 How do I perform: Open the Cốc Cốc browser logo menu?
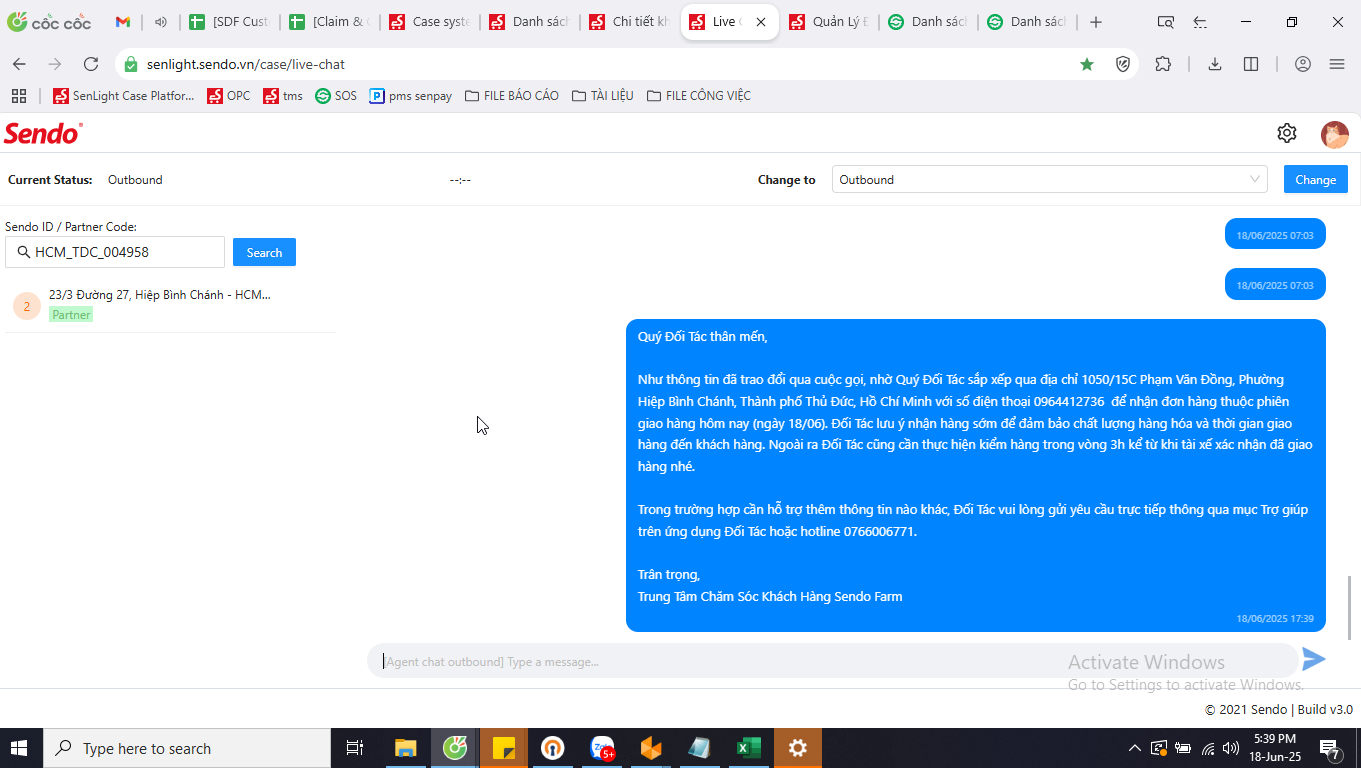pyautogui.click(x=48, y=22)
